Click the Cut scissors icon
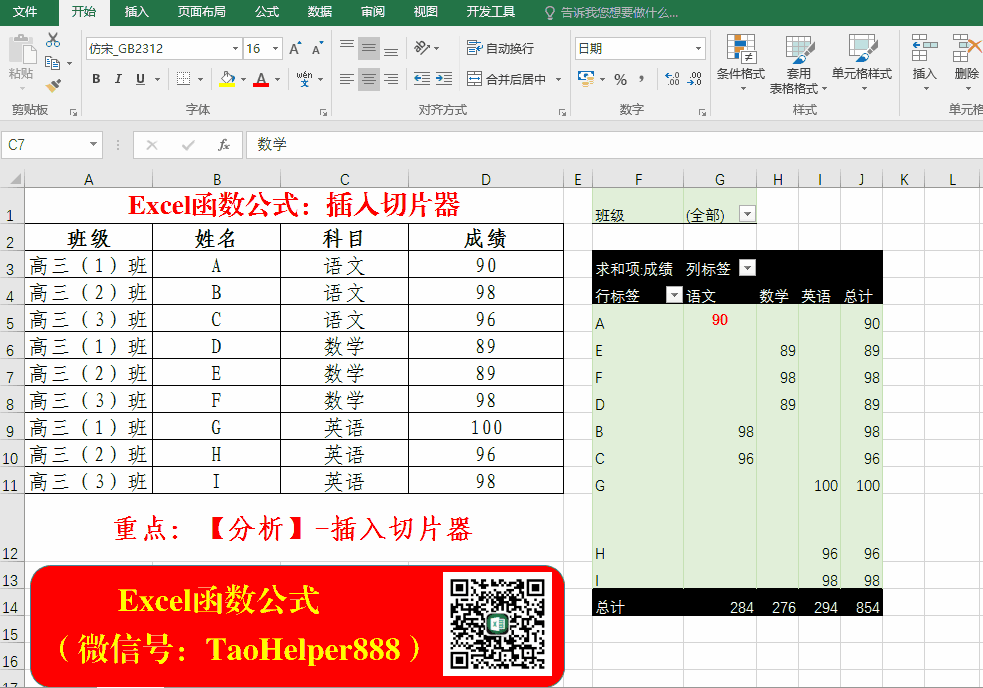 (x=53, y=40)
